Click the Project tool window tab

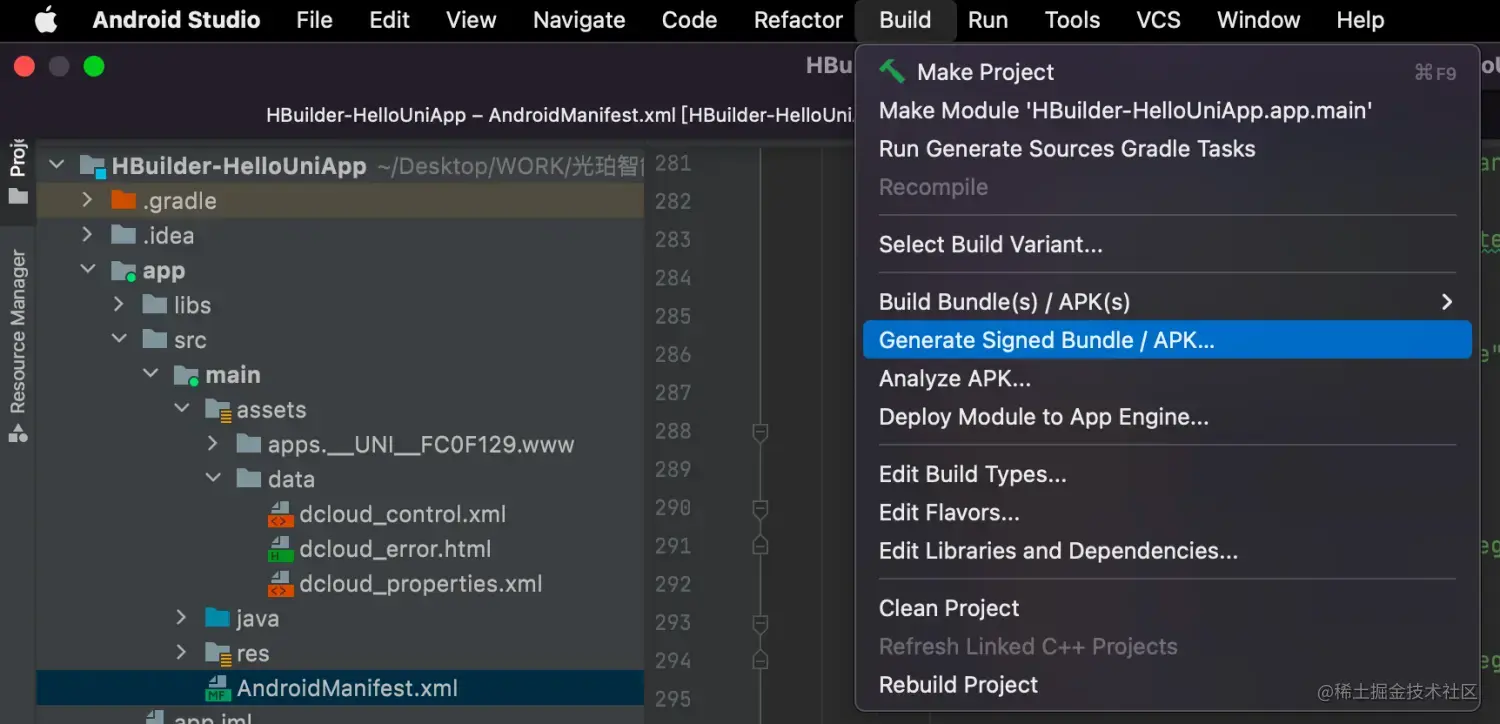tap(18, 170)
